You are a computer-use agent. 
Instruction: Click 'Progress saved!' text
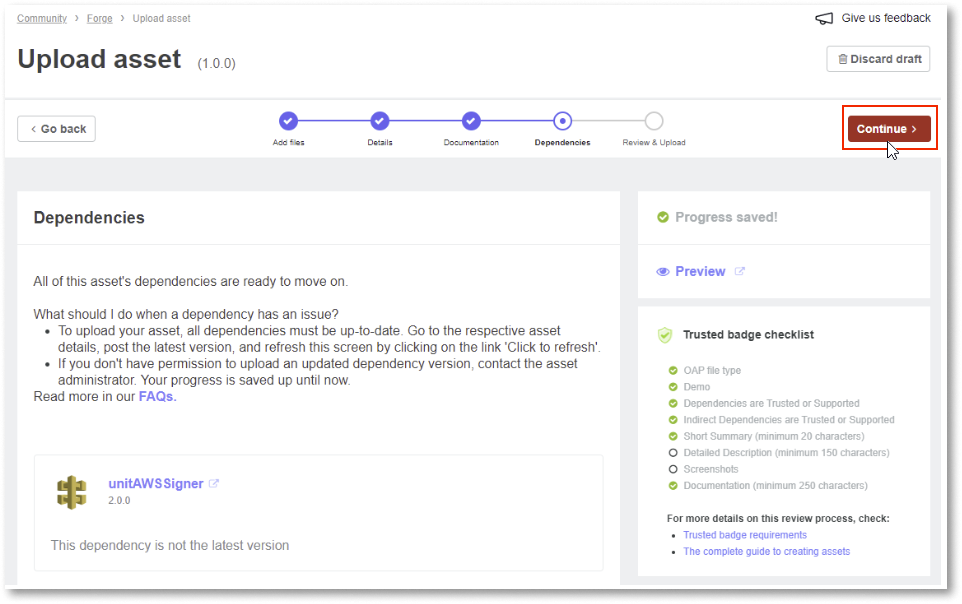point(726,217)
